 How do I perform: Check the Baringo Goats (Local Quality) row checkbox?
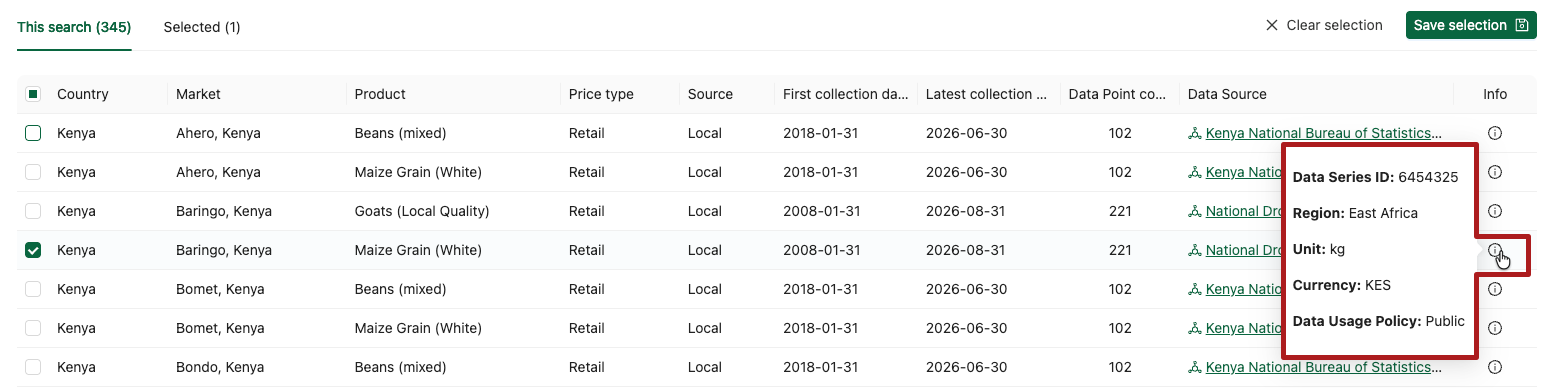pyautogui.click(x=33, y=211)
